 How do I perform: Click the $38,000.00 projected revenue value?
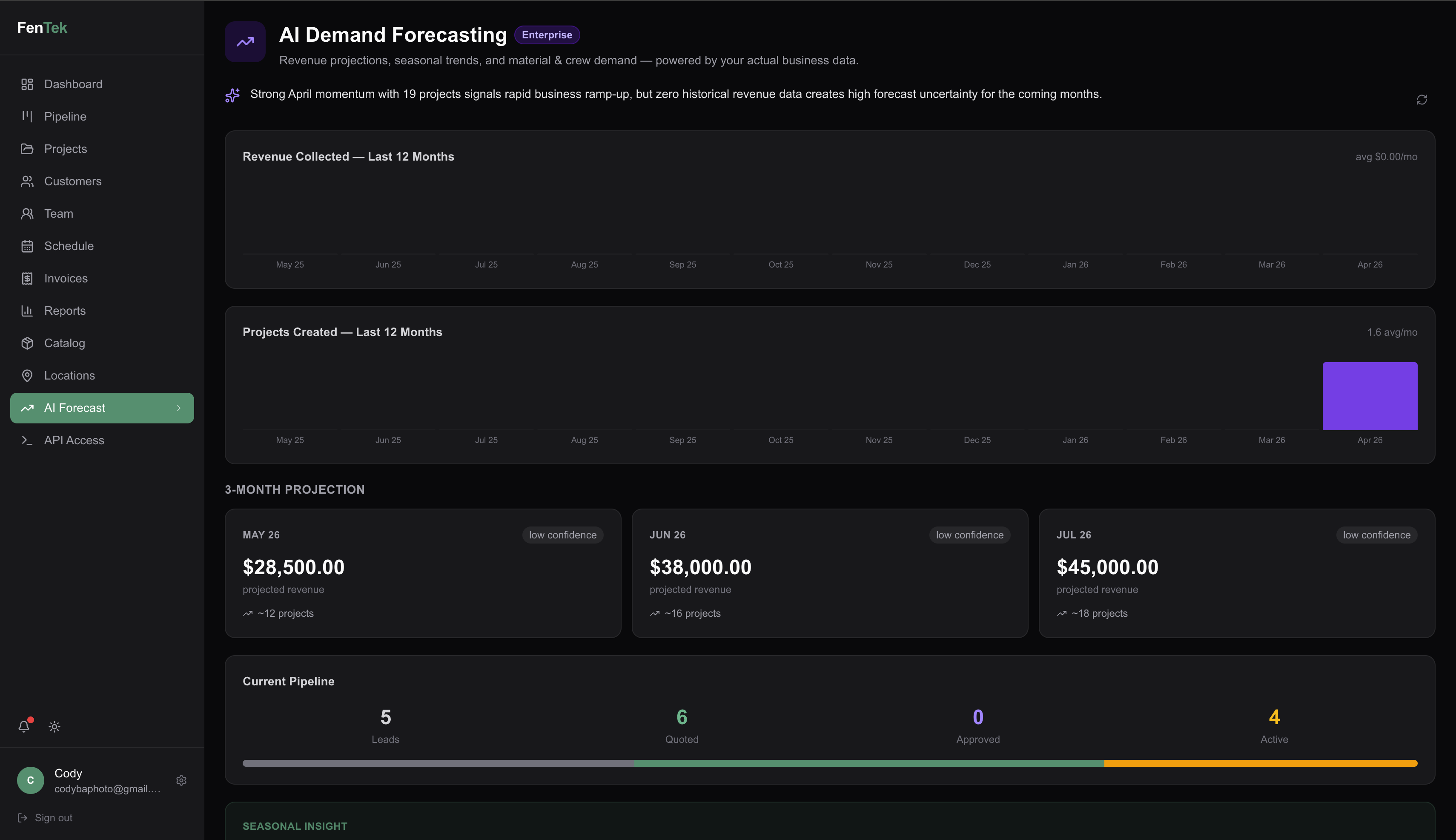[x=700, y=567]
